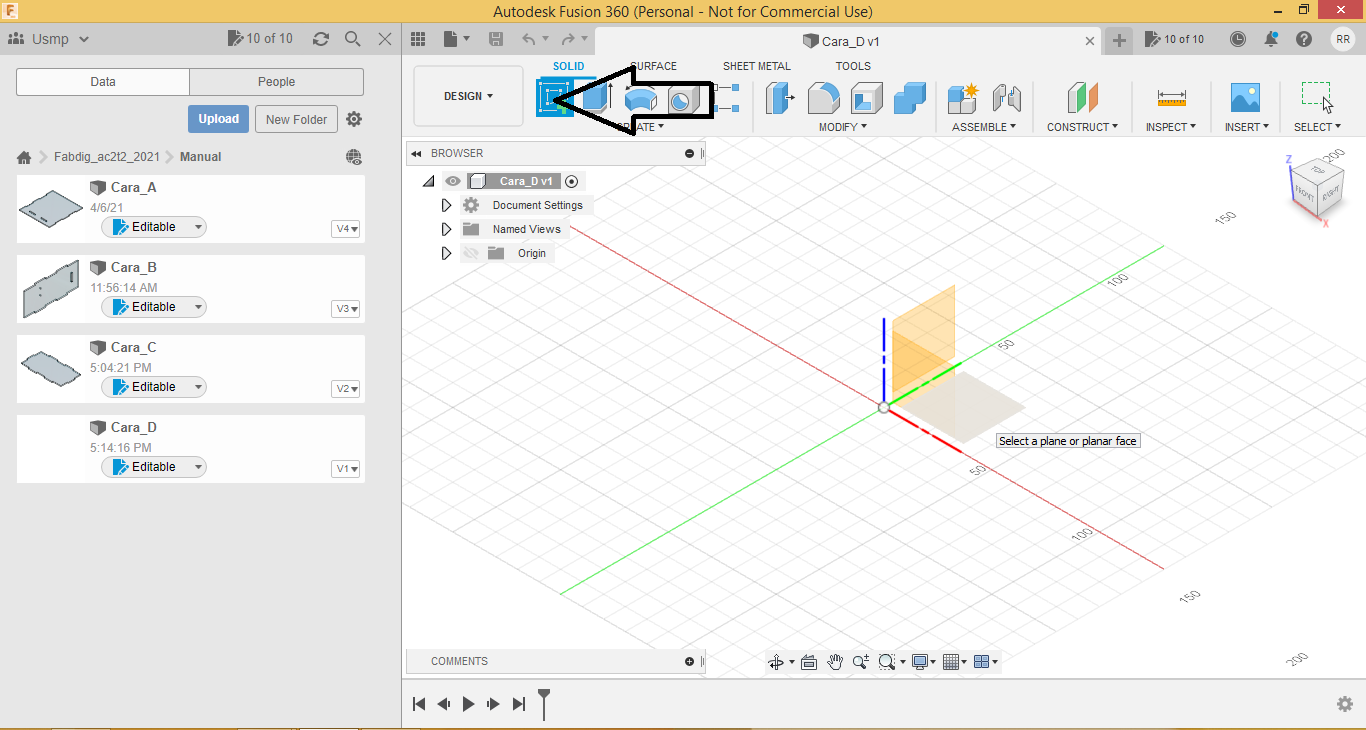This screenshot has width=1366, height=730.
Task: Open the V3 version dropdown for Cara_B
Action: tap(346, 309)
